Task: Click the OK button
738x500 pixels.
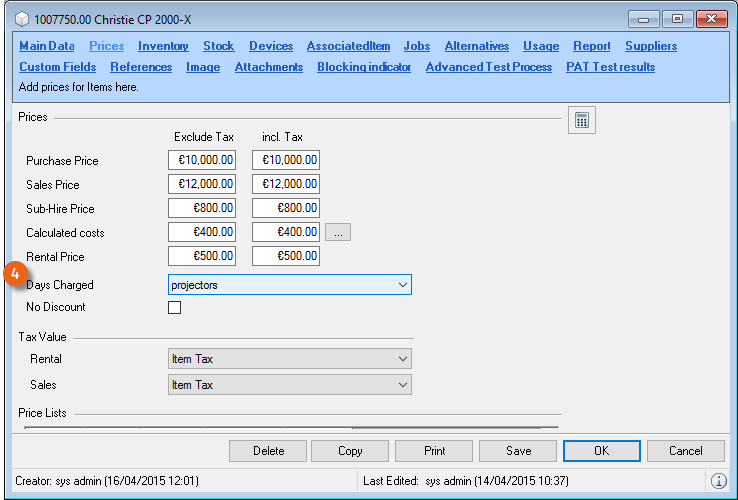Action: (x=602, y=451)
